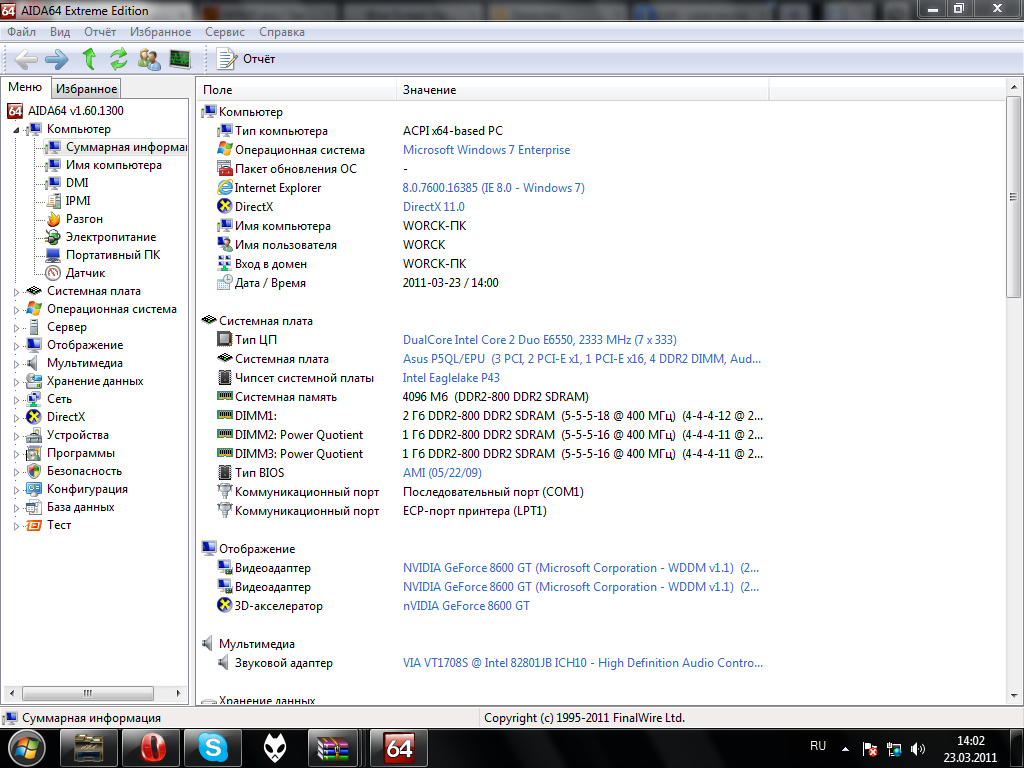Expand the DirectX tree node
Screen dimensions: 1024x768
(16, 418)
